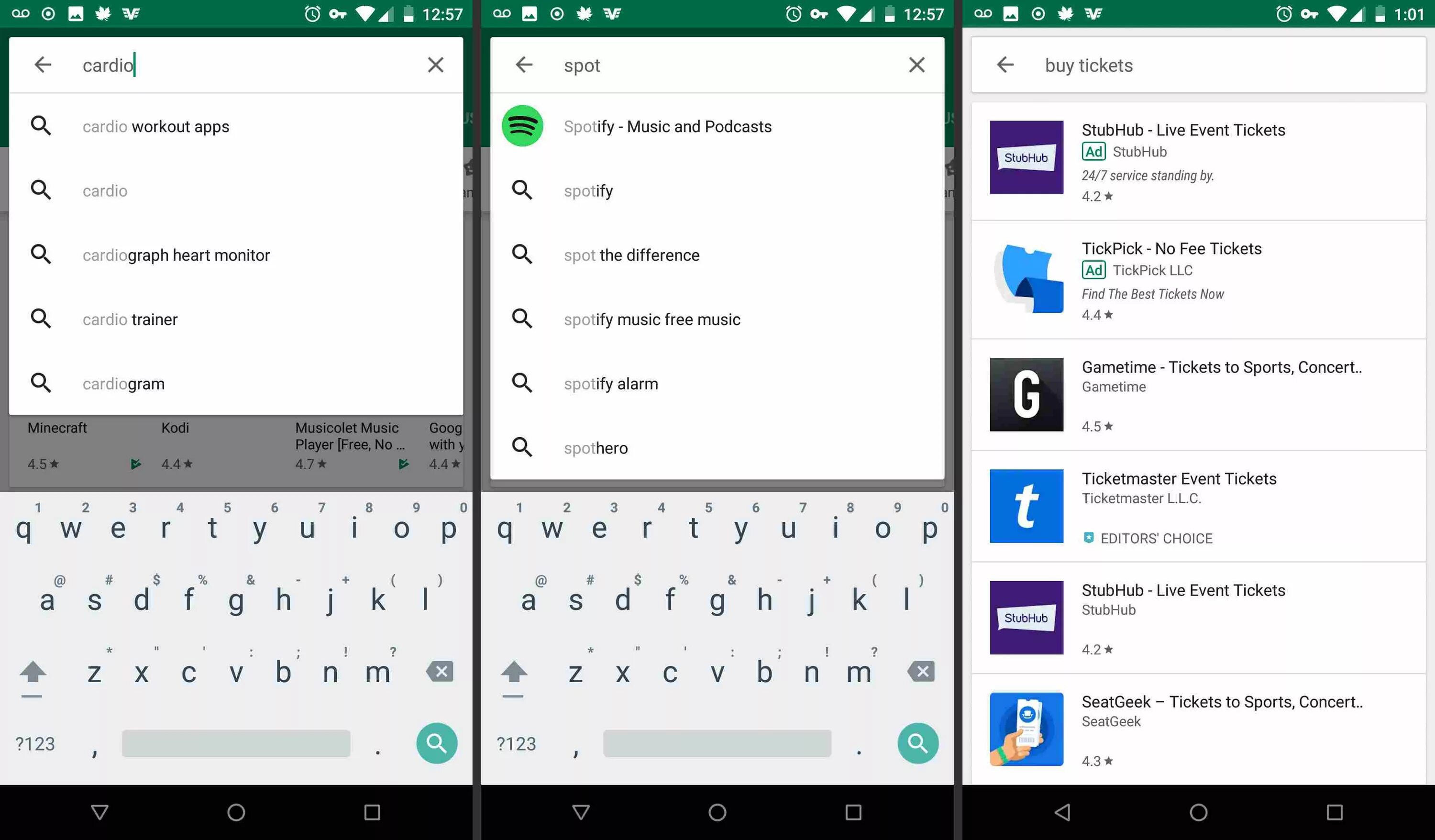Screen dimensions: 1435x840
Task: Open TickPick No Fee Tickets ad
Action: tap(1171, 249)
